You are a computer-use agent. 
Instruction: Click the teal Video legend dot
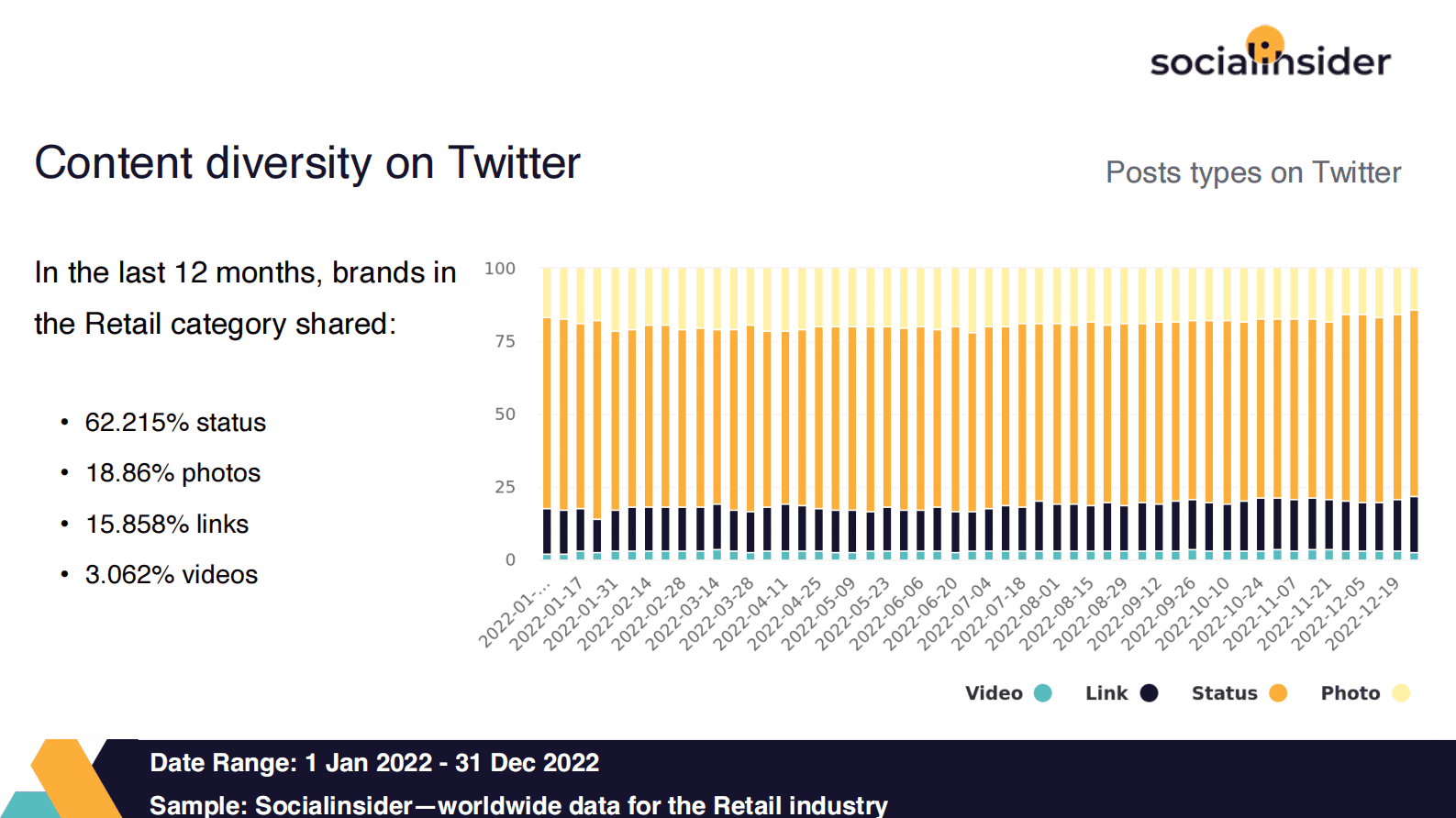point(1042,693)
